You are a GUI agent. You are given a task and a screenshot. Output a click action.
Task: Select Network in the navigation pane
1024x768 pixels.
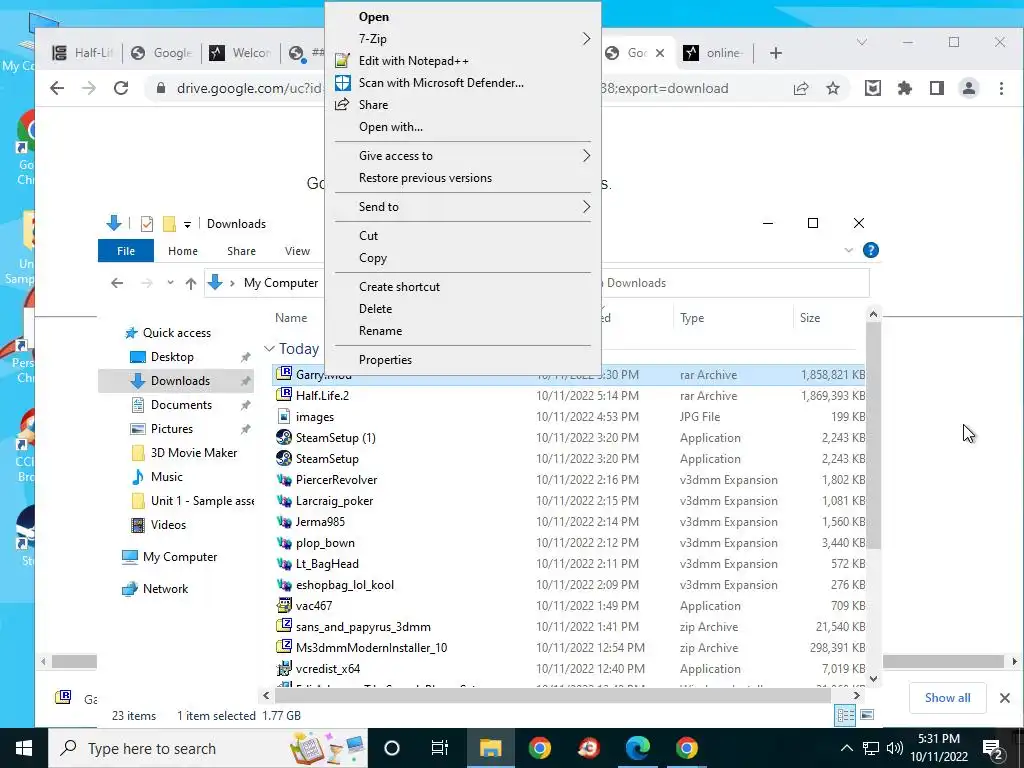point(165,588)
